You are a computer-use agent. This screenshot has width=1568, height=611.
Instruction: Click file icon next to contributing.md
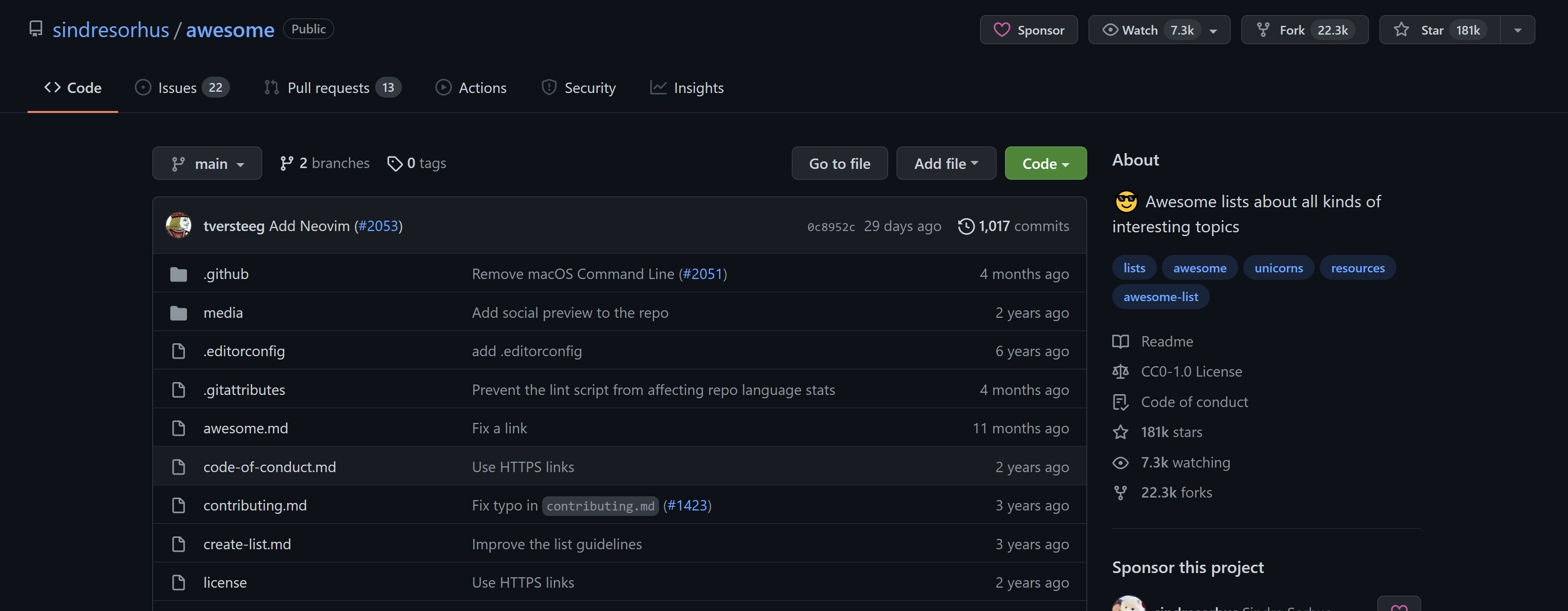178,506
